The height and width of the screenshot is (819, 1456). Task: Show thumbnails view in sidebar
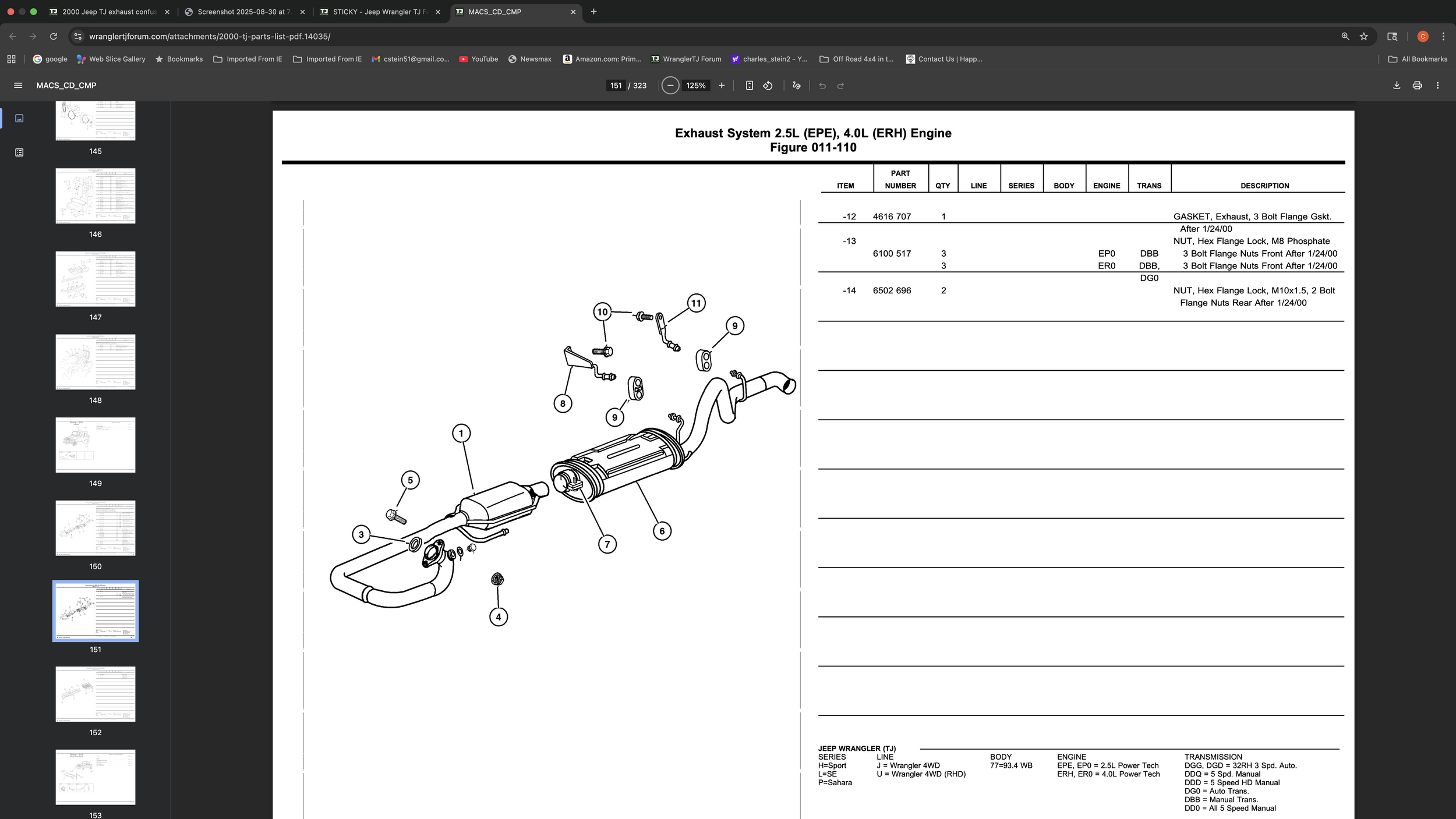(x=19, y=118)
